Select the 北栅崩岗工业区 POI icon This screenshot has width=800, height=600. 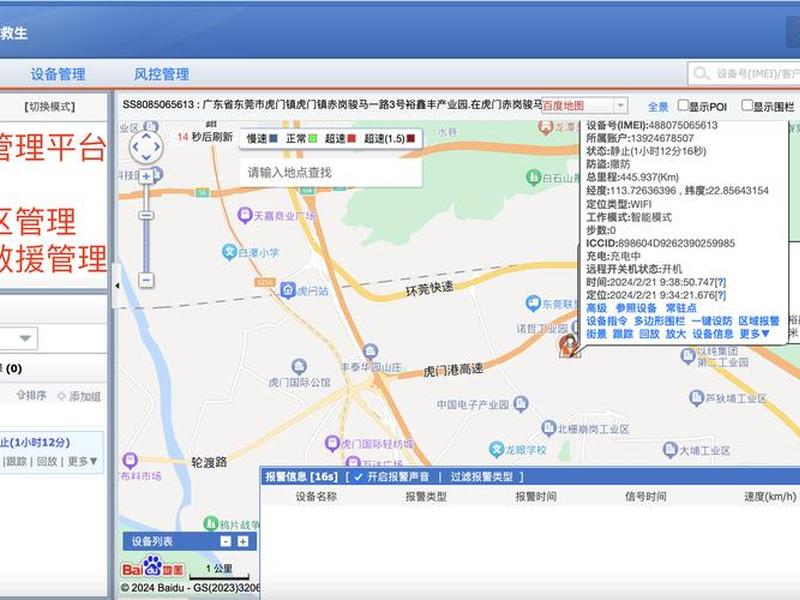[548, 428]
